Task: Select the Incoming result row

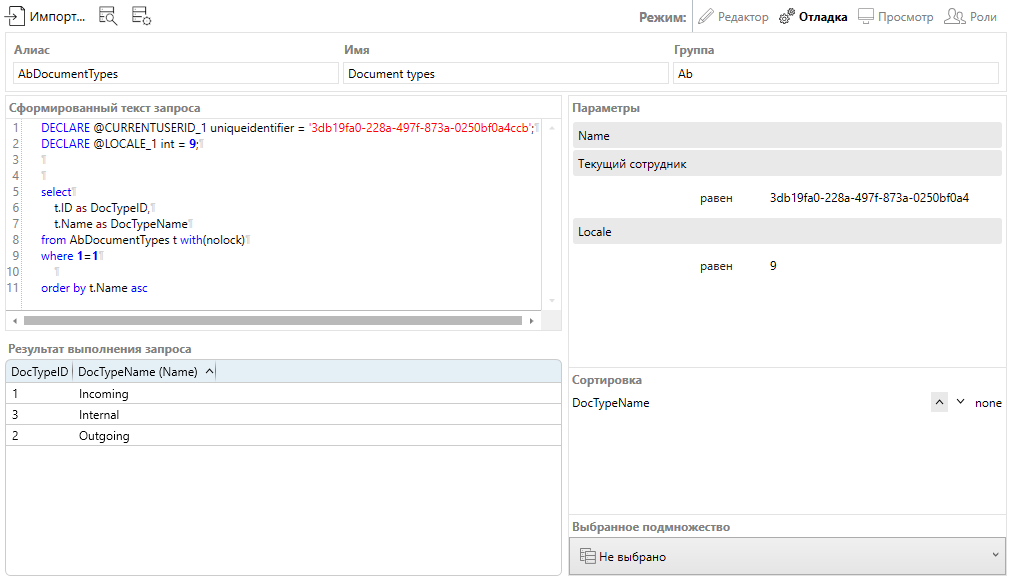Action: click(283, 394)
